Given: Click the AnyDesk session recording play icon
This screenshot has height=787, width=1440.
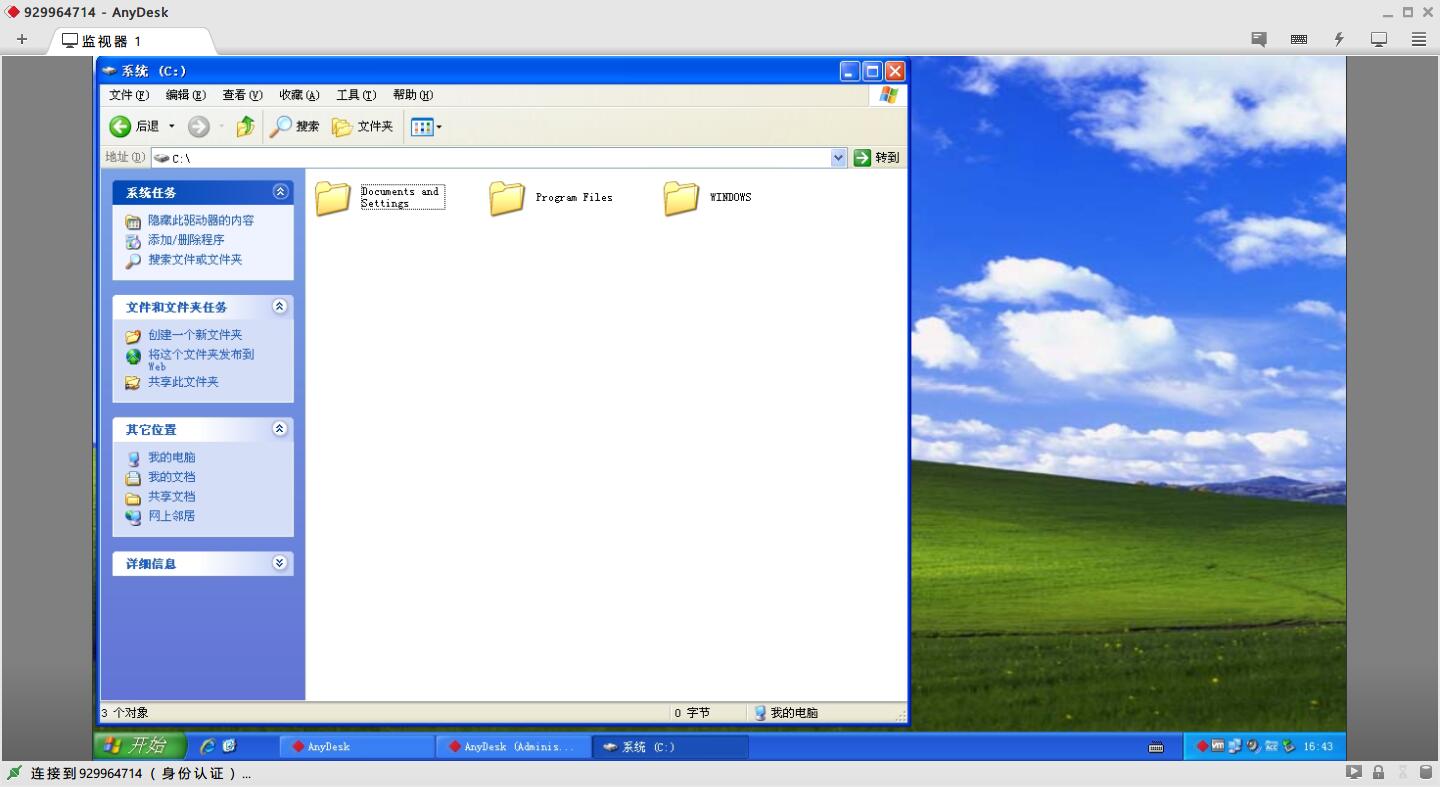Looking at the screenshot, I should coord(1354,772).
